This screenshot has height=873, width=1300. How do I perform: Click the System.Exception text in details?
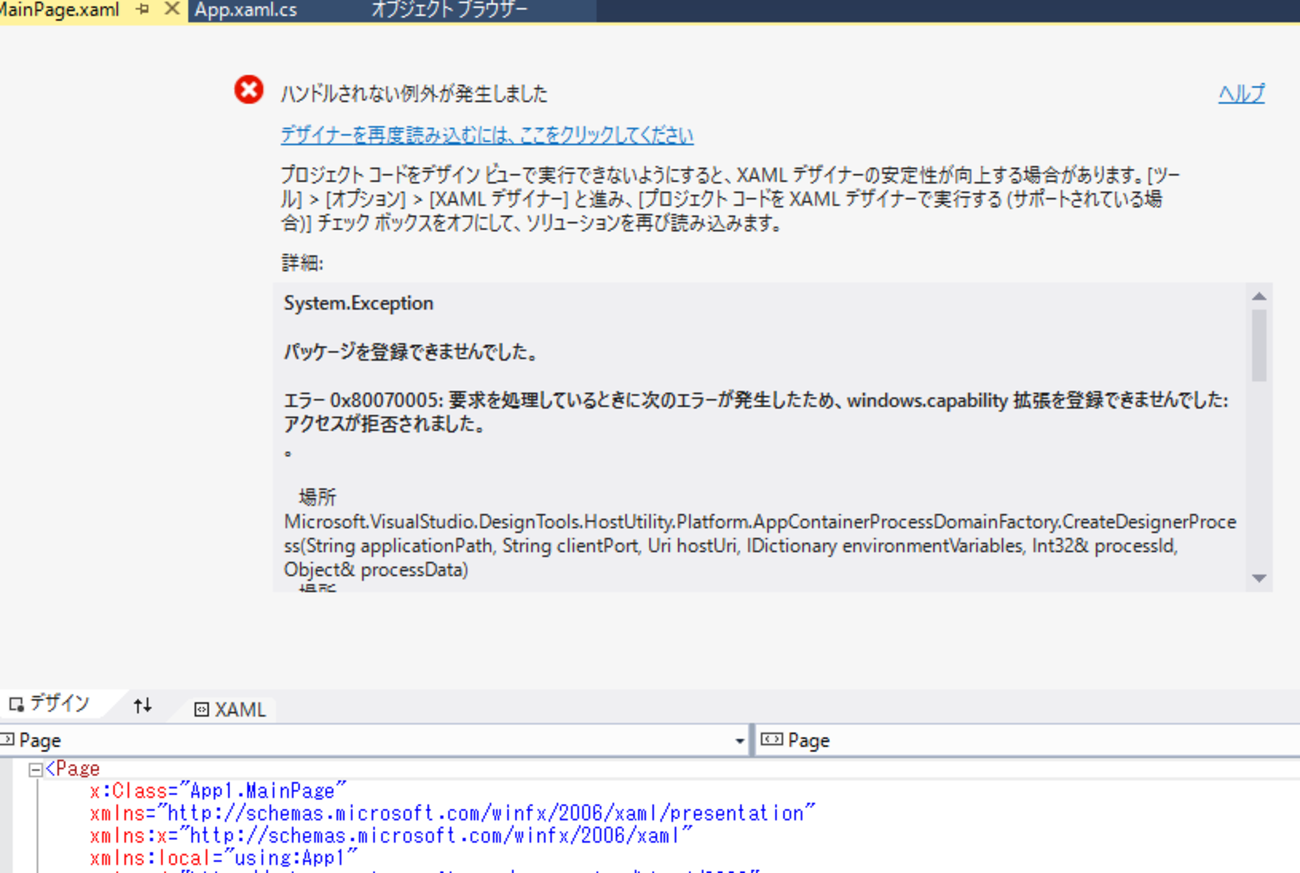click(359, 303)
